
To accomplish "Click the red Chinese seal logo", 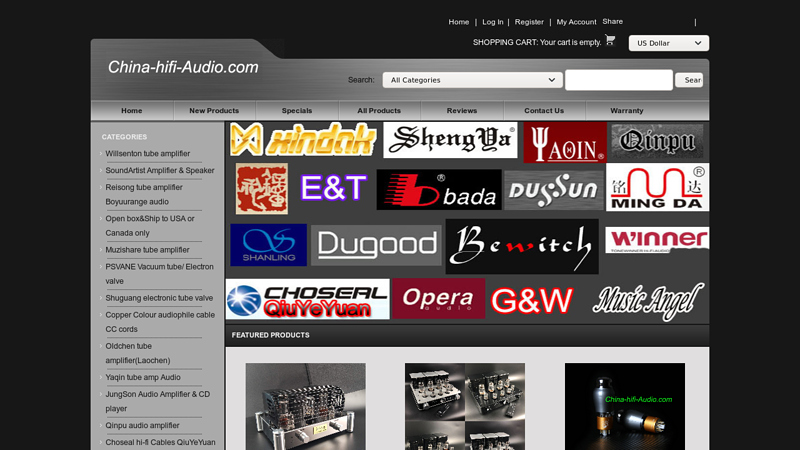I will [262, 189].
